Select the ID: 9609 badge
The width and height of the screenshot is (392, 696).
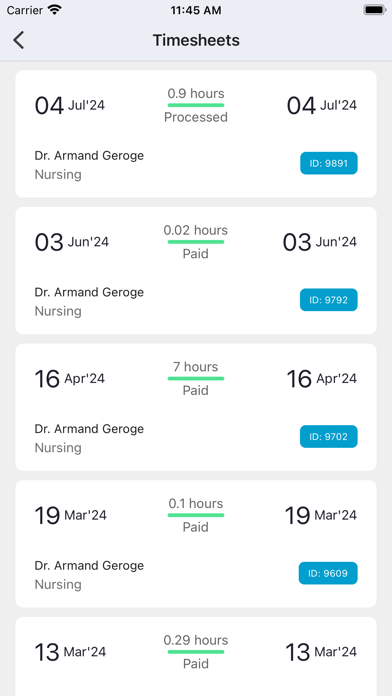(x=328, y=573)
